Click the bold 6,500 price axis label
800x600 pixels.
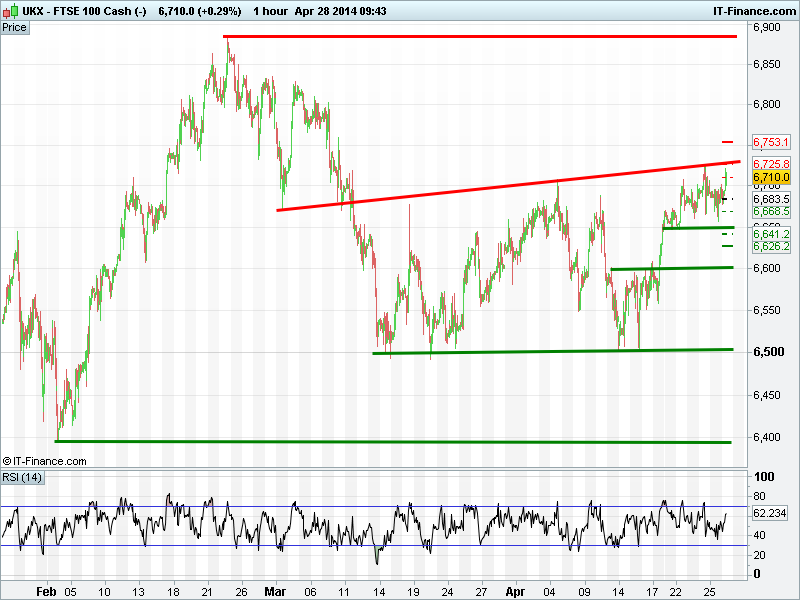pyautogui.click(x=768, y=352)
